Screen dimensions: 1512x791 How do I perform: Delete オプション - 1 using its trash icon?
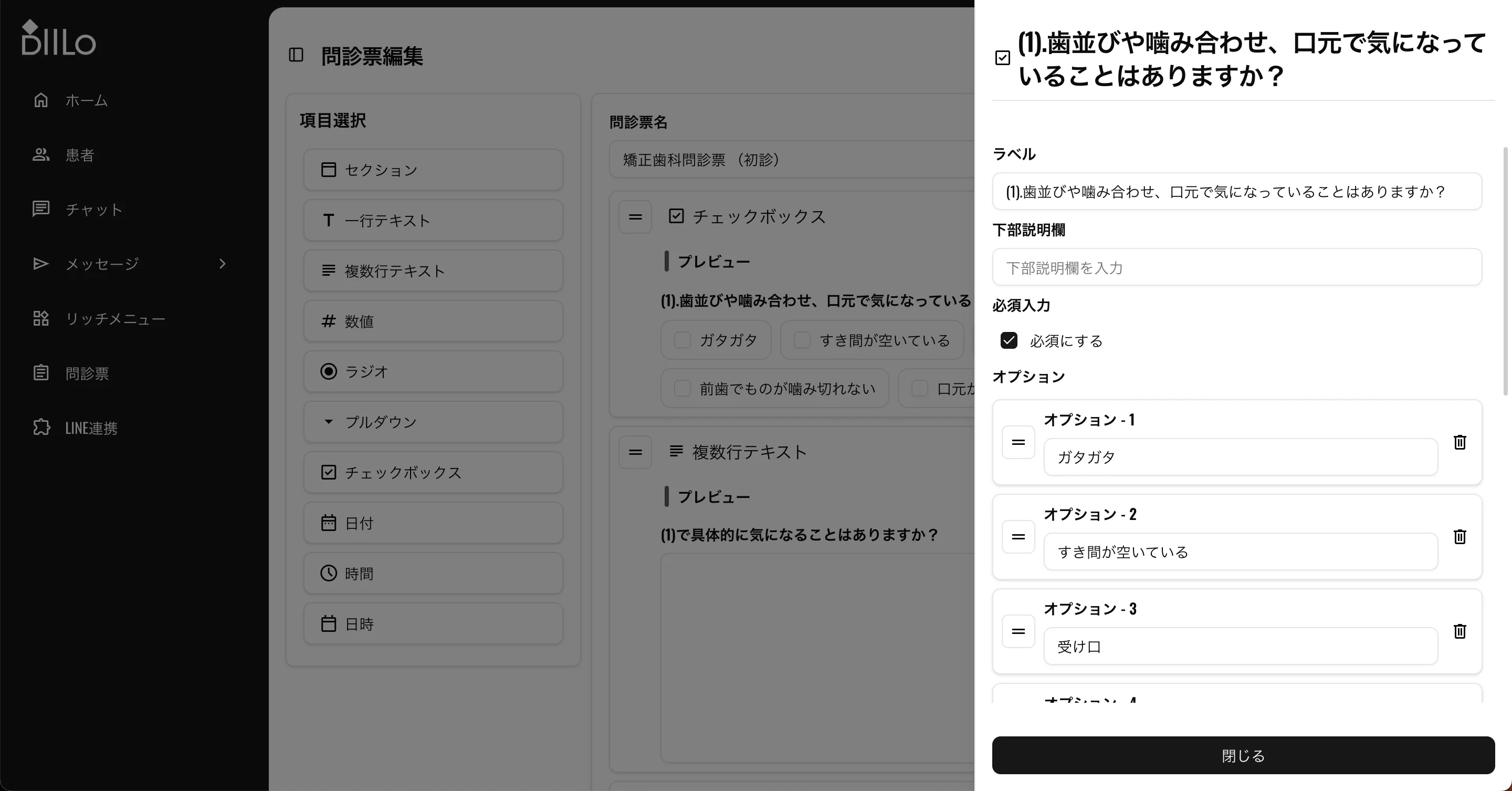1459,442
